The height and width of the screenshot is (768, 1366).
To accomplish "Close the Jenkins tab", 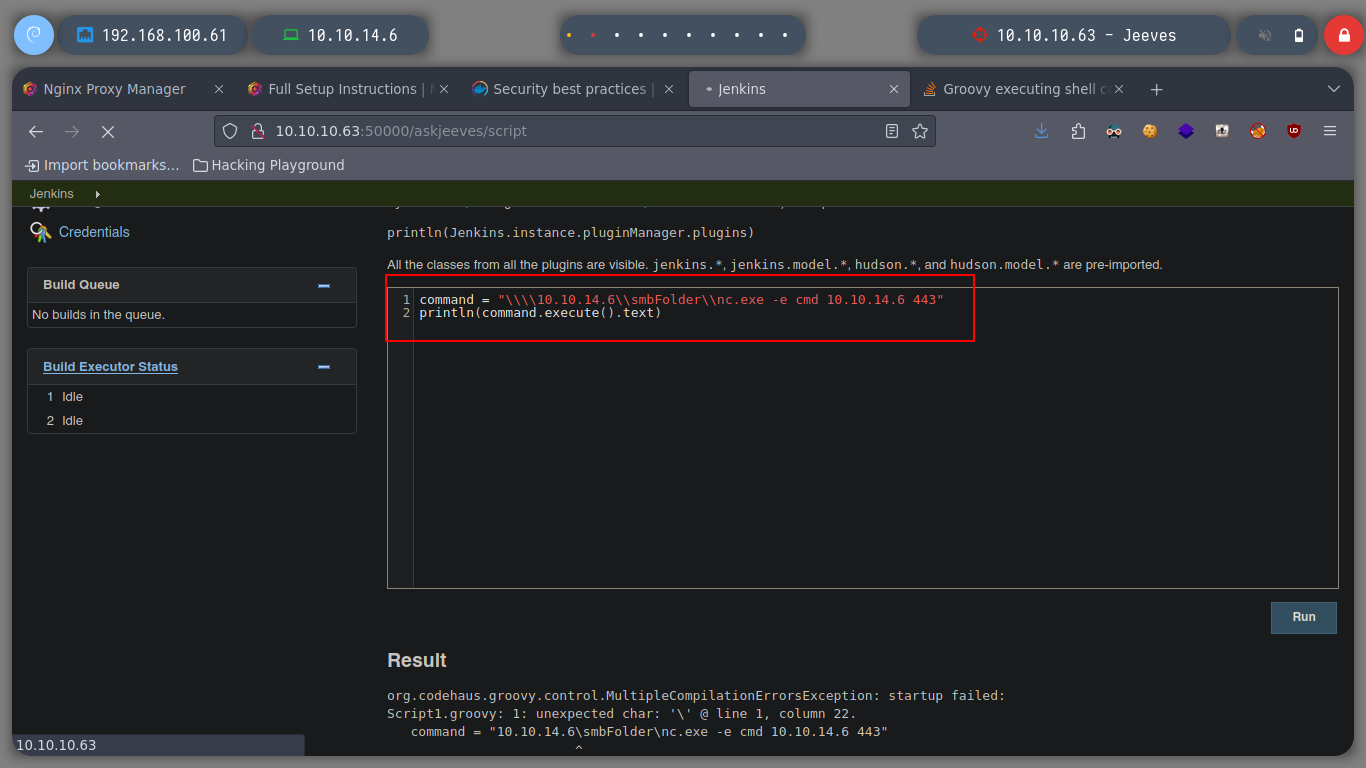I will point(895,89).
